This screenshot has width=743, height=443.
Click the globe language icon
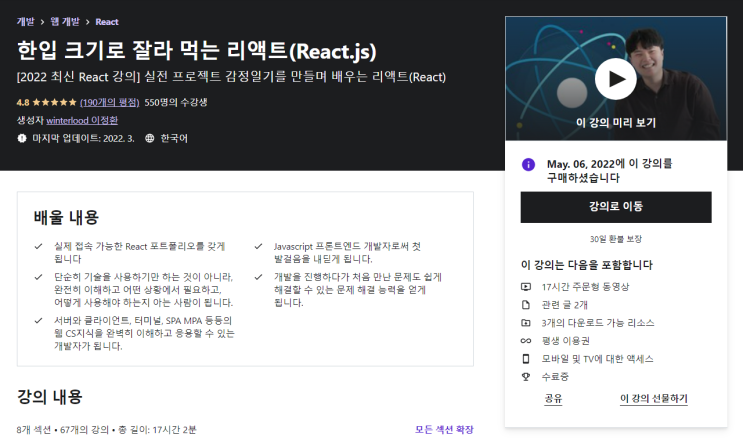coord(150,138)
